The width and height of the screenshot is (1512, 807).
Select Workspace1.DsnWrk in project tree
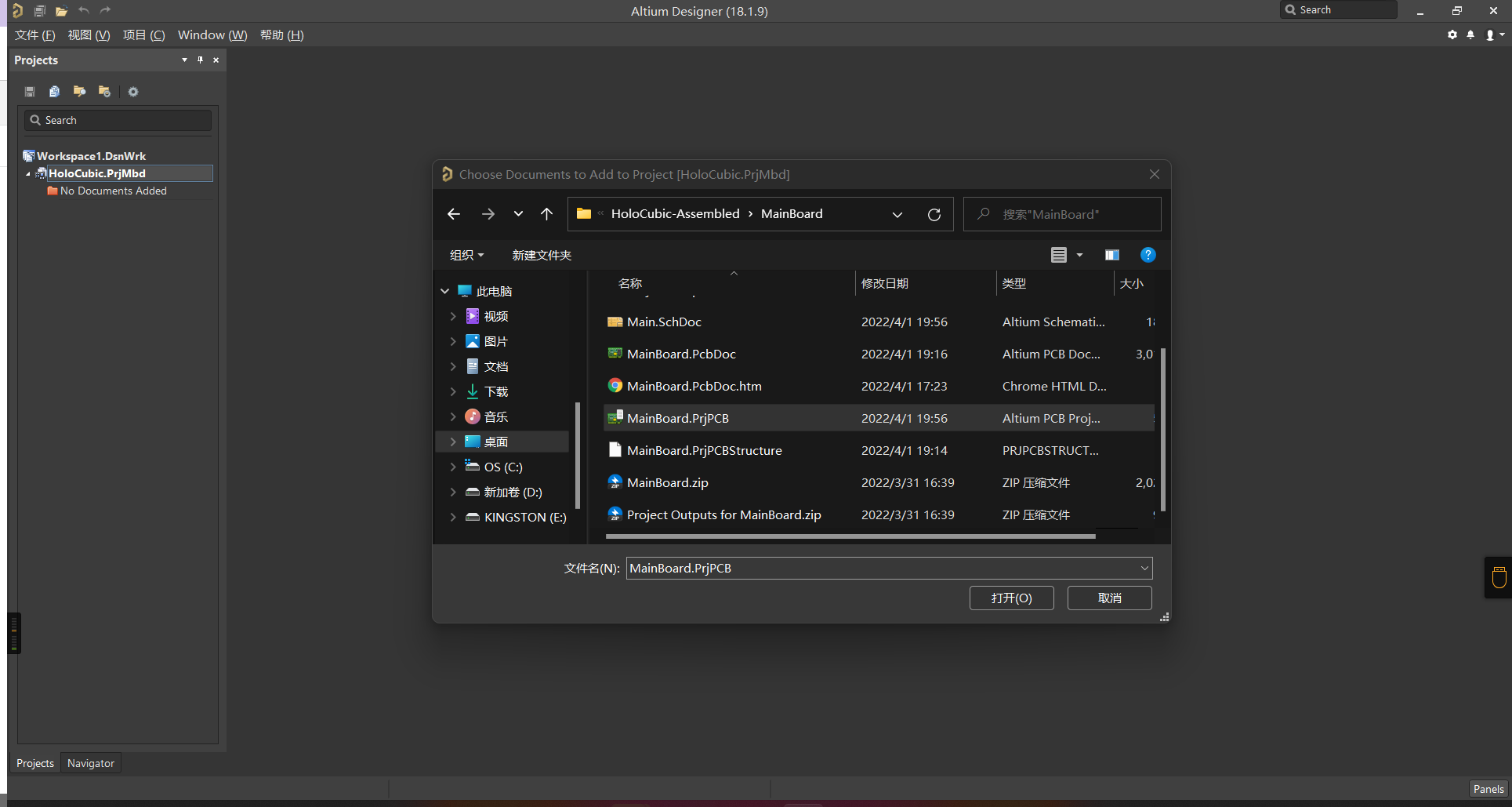[x=91, y=156]
